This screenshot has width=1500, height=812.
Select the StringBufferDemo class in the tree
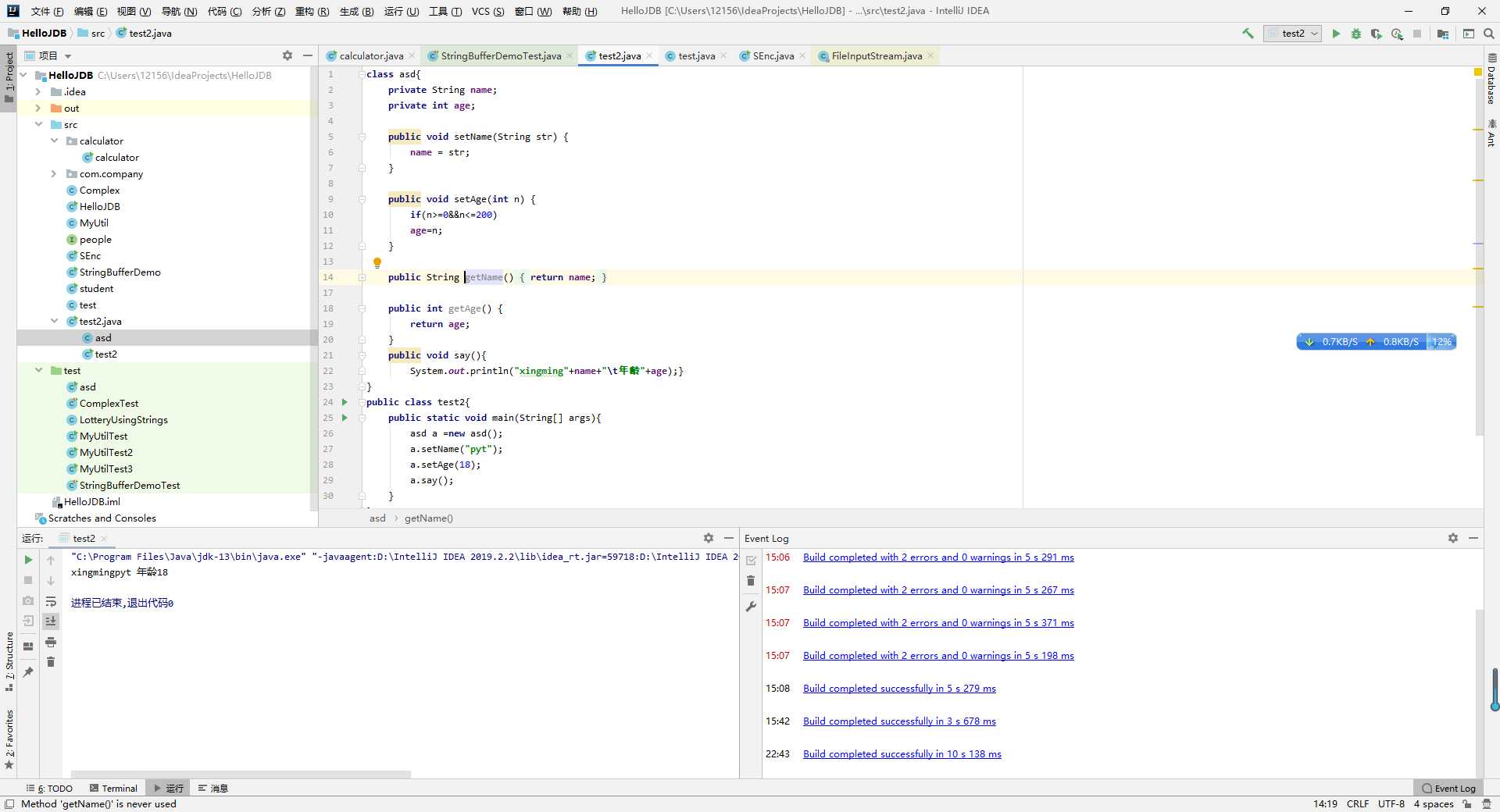(x=120, y=272)
